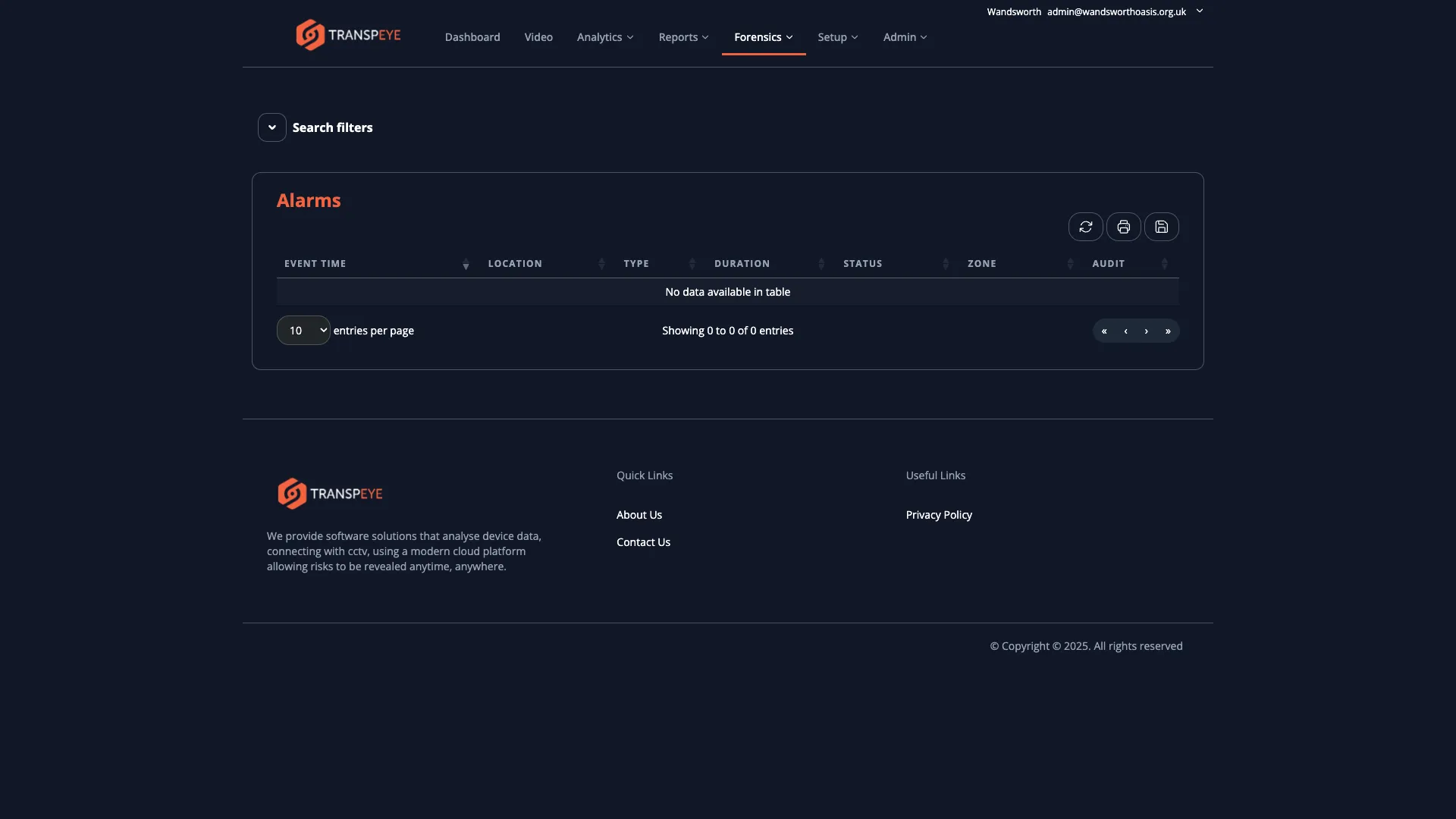1456x819 pixels.
Task: Click the TranspEye logo in the header
Action: click(348, 34)
